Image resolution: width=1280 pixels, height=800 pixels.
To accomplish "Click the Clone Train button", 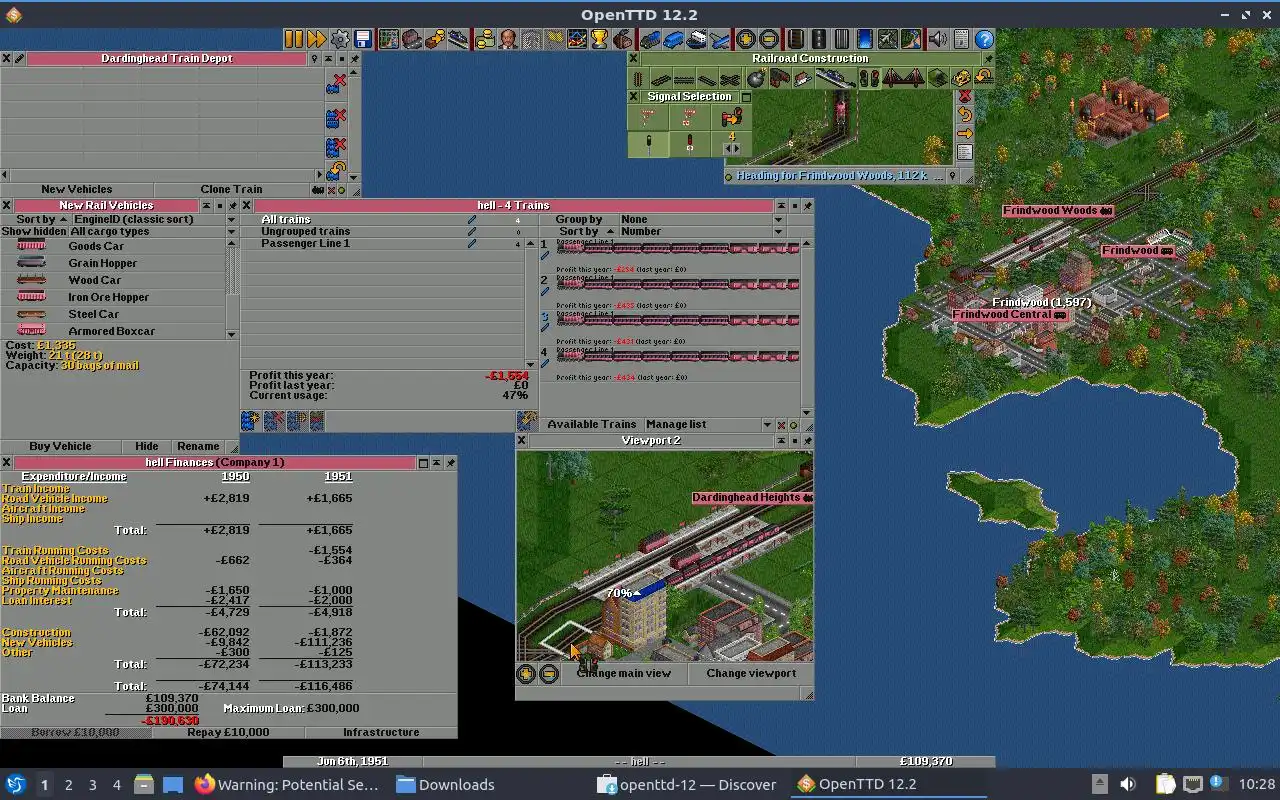I will (x=231, y=189).
